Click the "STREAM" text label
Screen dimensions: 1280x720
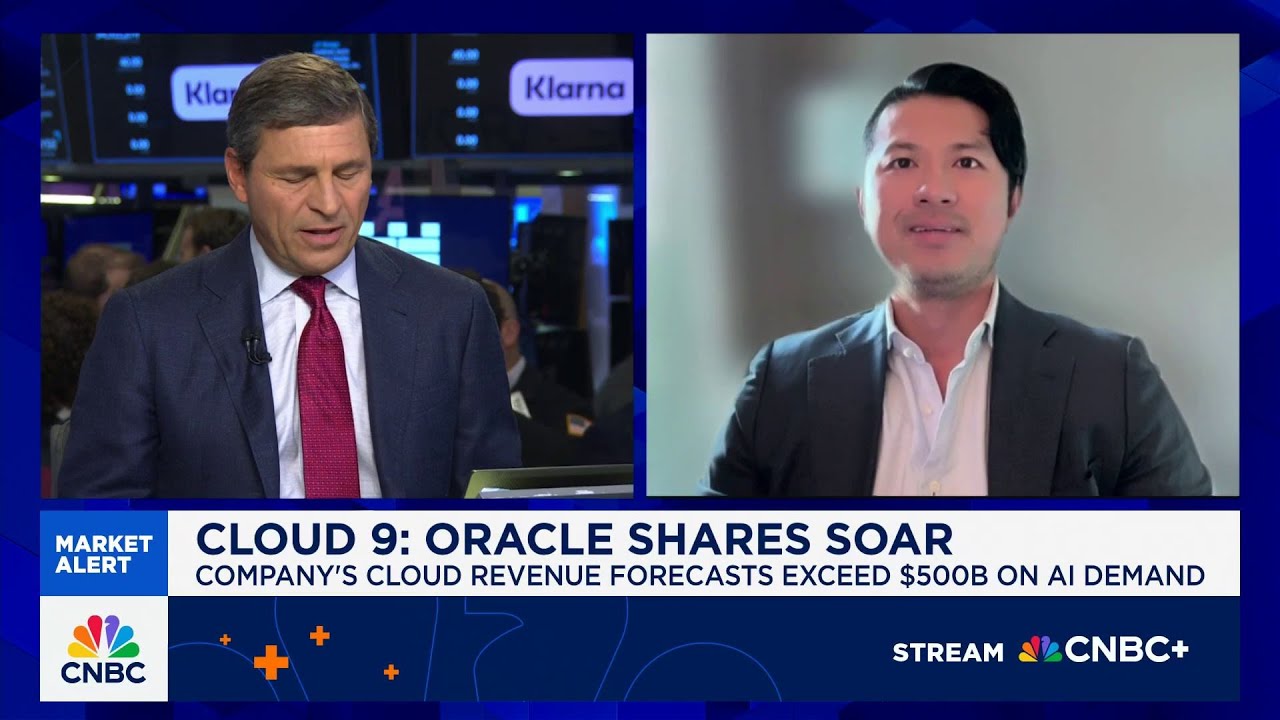tap(947, 652)
